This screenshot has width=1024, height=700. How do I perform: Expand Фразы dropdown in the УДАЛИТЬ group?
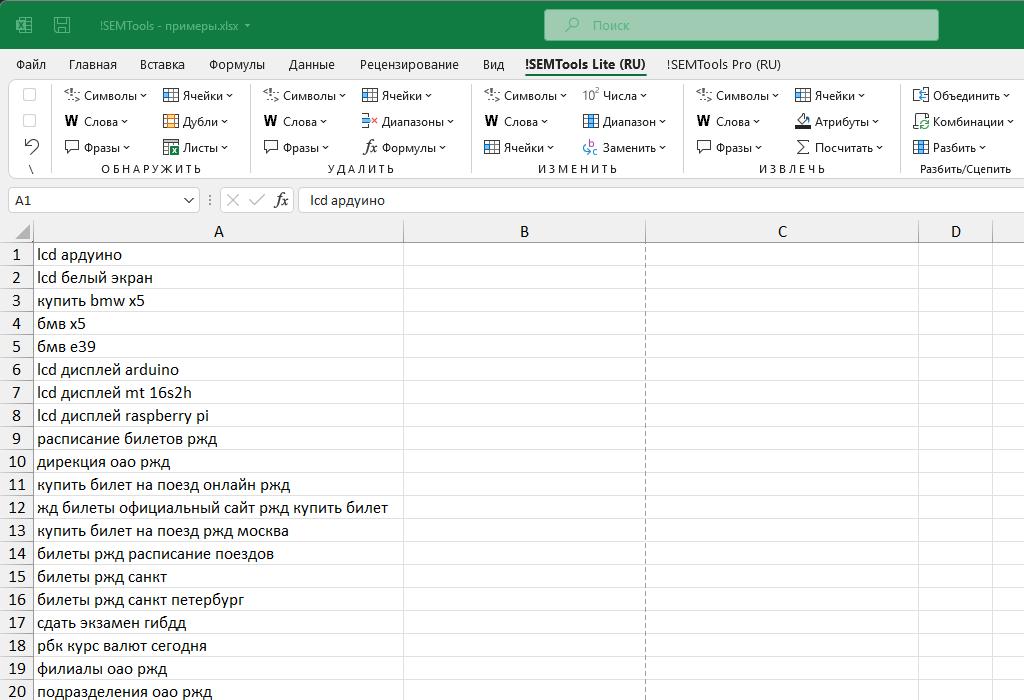point(326,148)
